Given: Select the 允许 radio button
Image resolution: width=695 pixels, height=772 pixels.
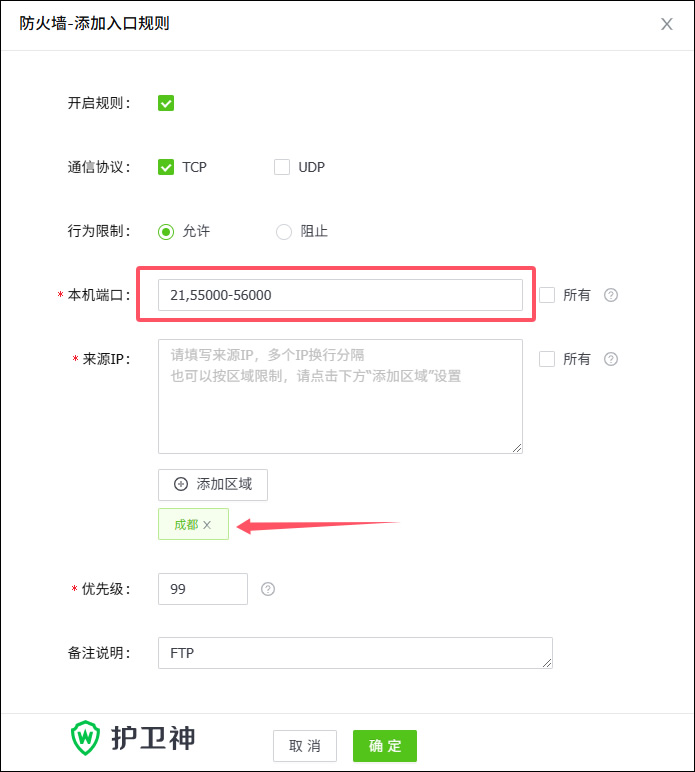Looking at the screenshot, I should click(166, 231).
